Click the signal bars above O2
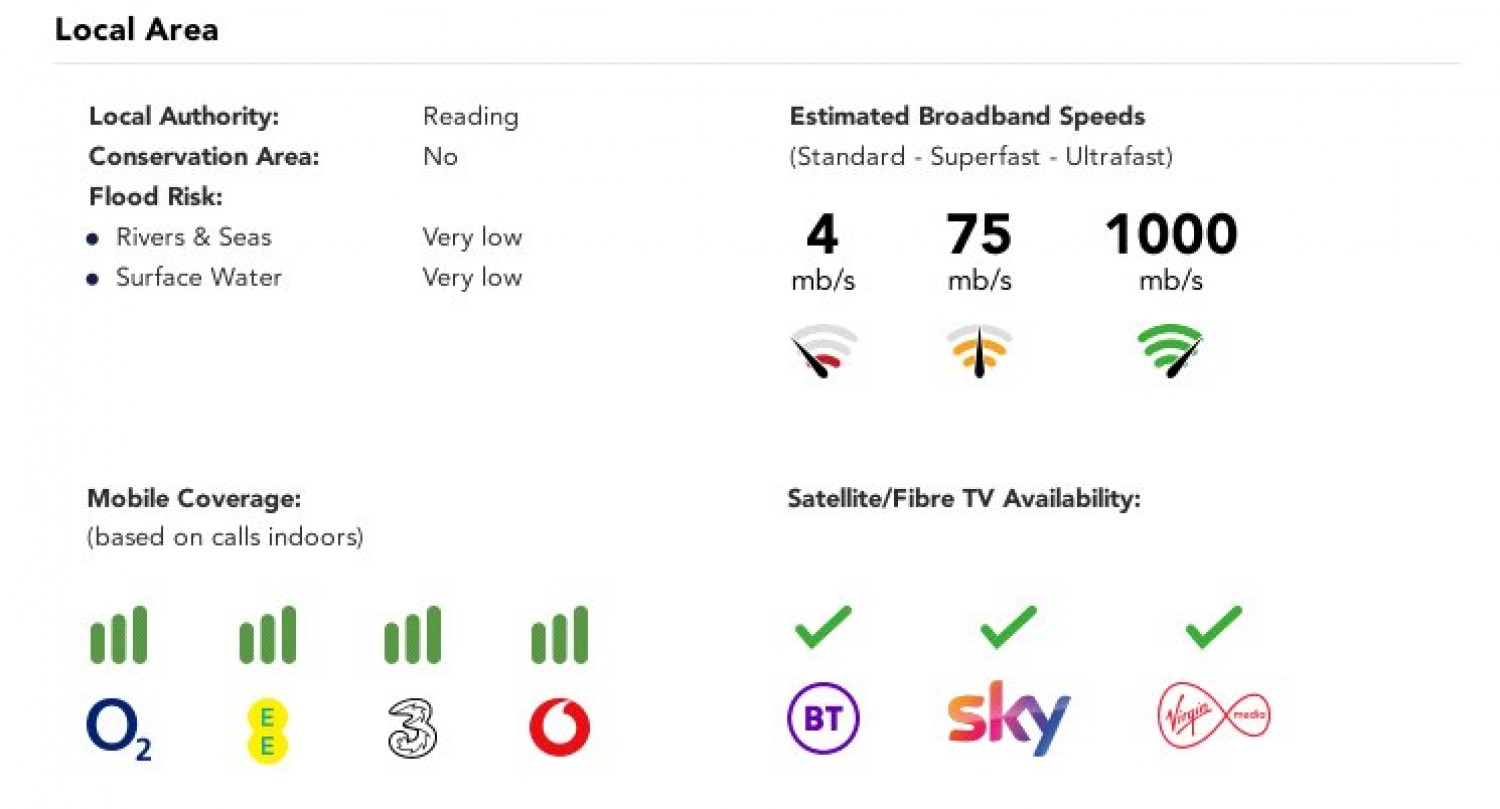The height and width of the screenshot is (809, 1500). pyautogui.click(x=119, y=635)
